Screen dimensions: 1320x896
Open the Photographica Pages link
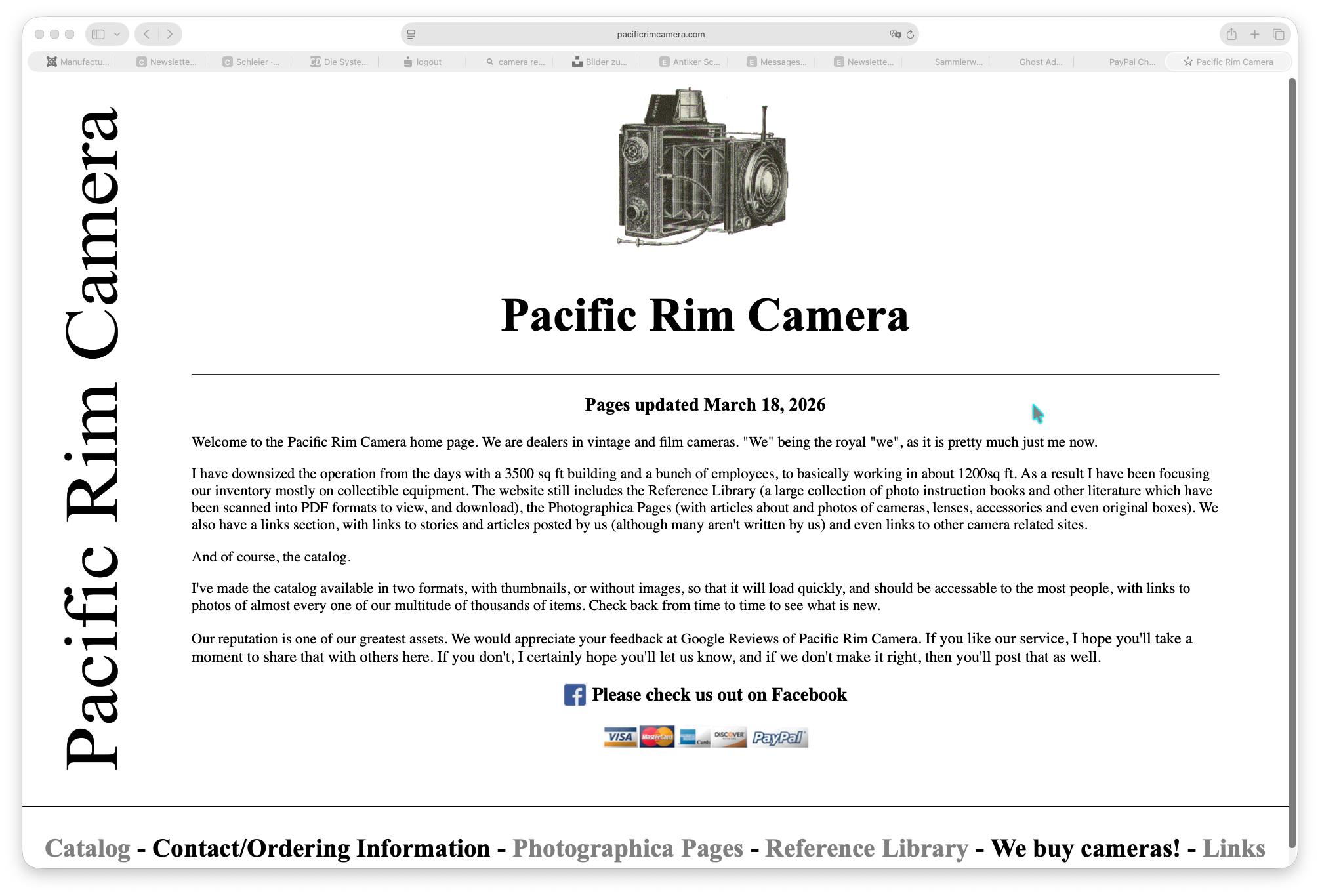coord(627,848)
